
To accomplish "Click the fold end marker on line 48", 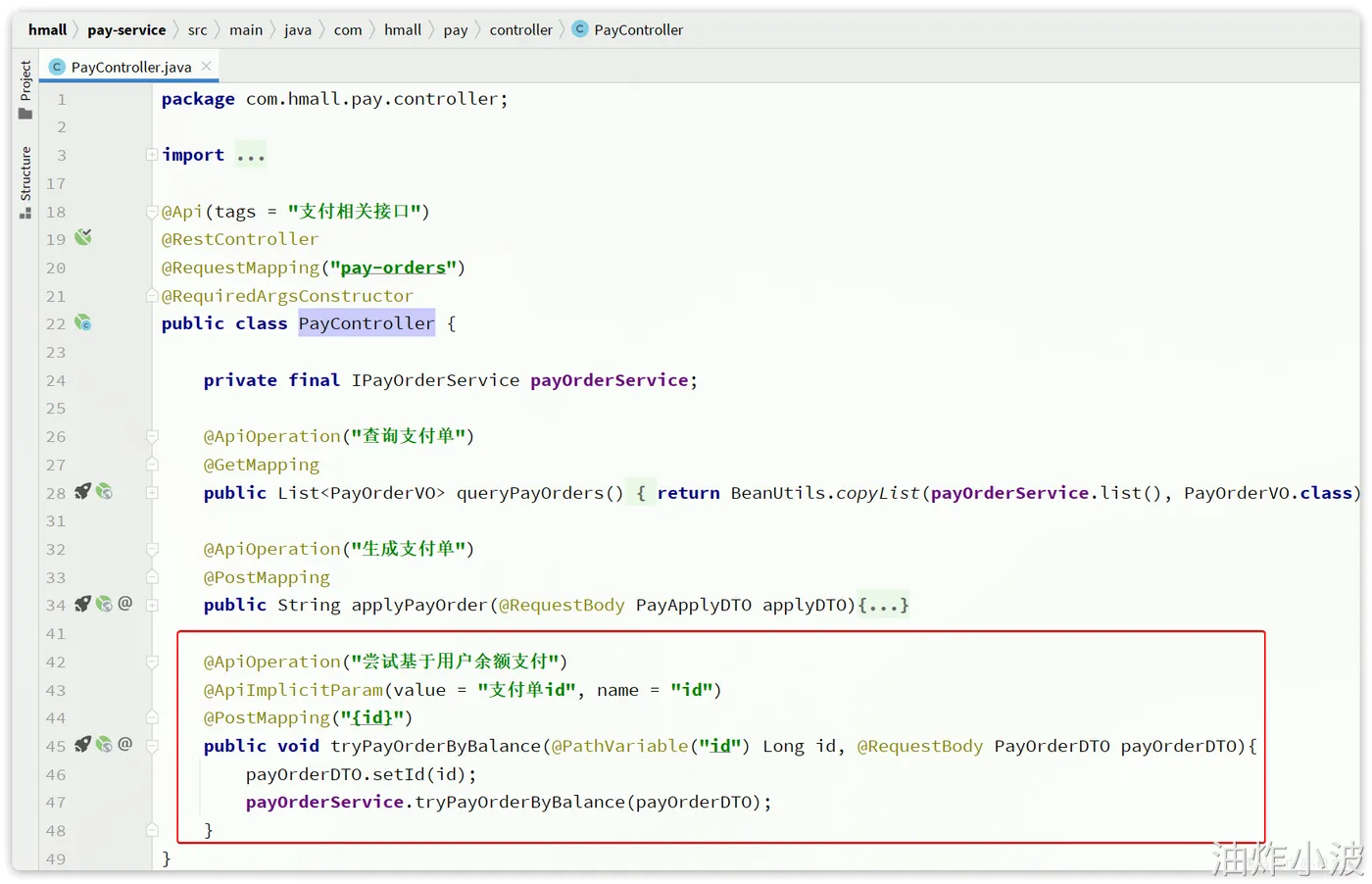I will [152, 830].
